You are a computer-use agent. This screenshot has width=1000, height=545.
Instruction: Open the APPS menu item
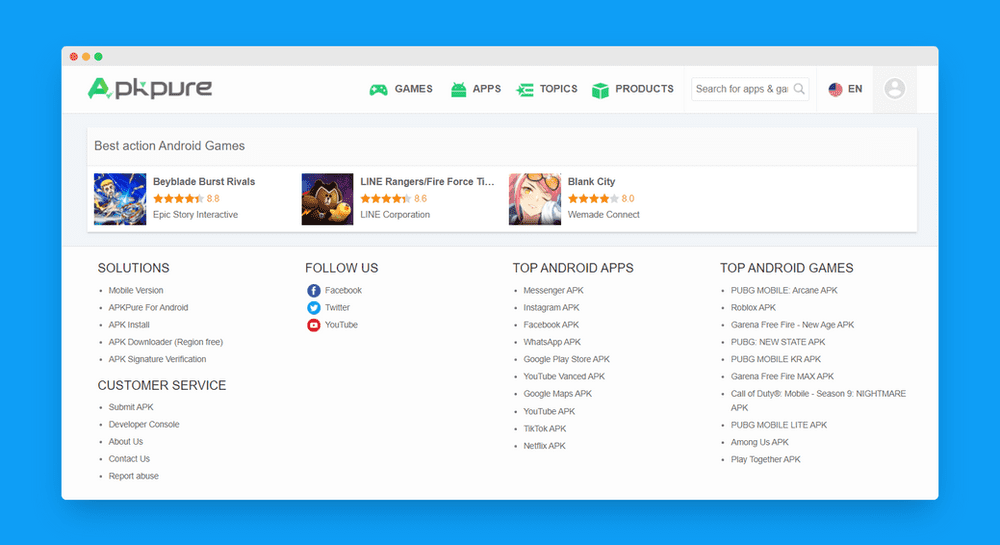coord(487,89)
